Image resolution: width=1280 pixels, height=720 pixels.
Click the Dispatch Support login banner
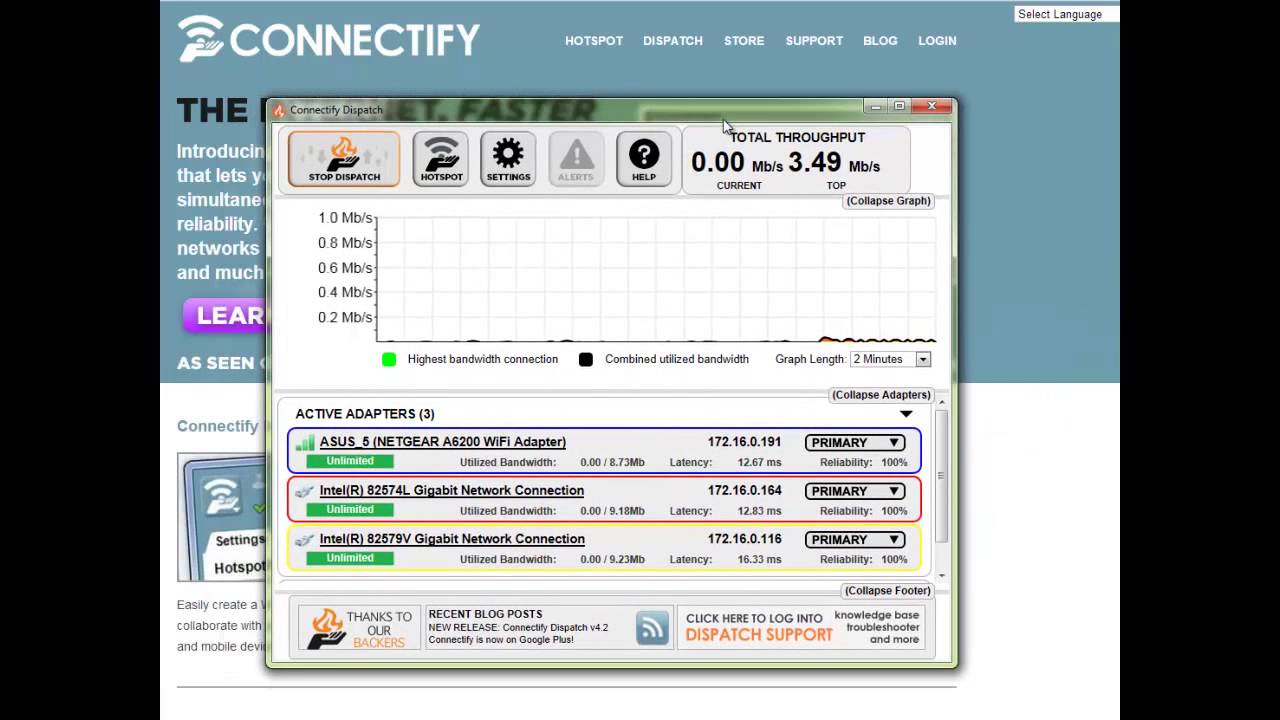[x=801, y=628]
